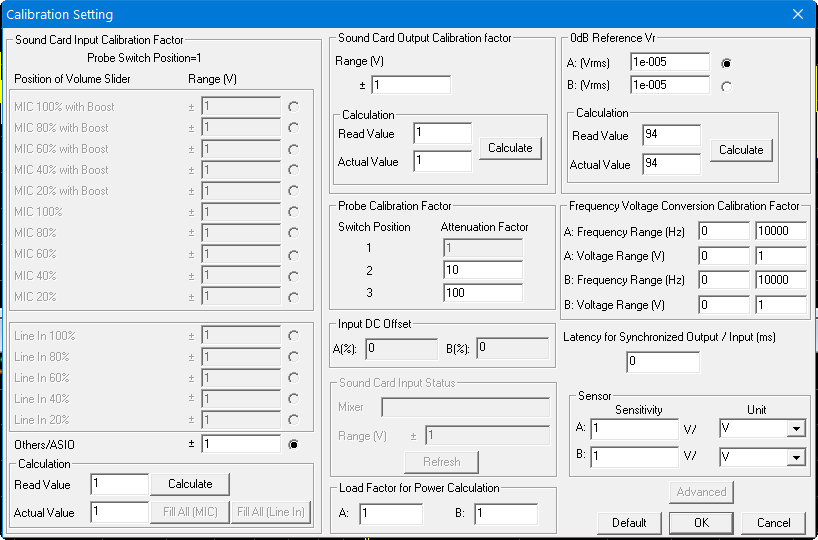Screen dimensions: 818x540
Task: Click Calculate in 0dB Reference Vr section
Action: (x=741, y=150)
